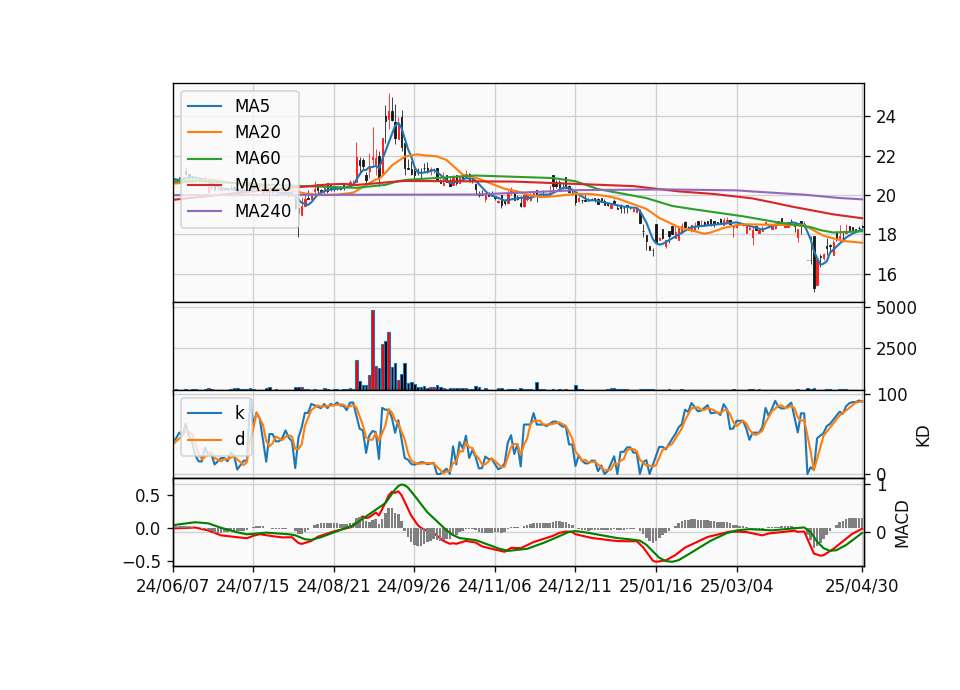The height and width of the screenshot is (690, 960).
Task: Click the 24/09/26 date label
Action: pyautogui.click(x=414, y=586)
